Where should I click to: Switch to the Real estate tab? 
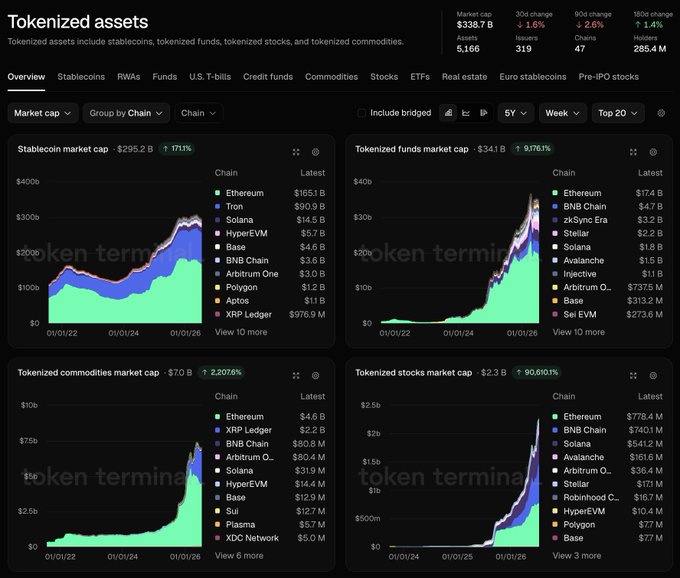click(464, 77)
